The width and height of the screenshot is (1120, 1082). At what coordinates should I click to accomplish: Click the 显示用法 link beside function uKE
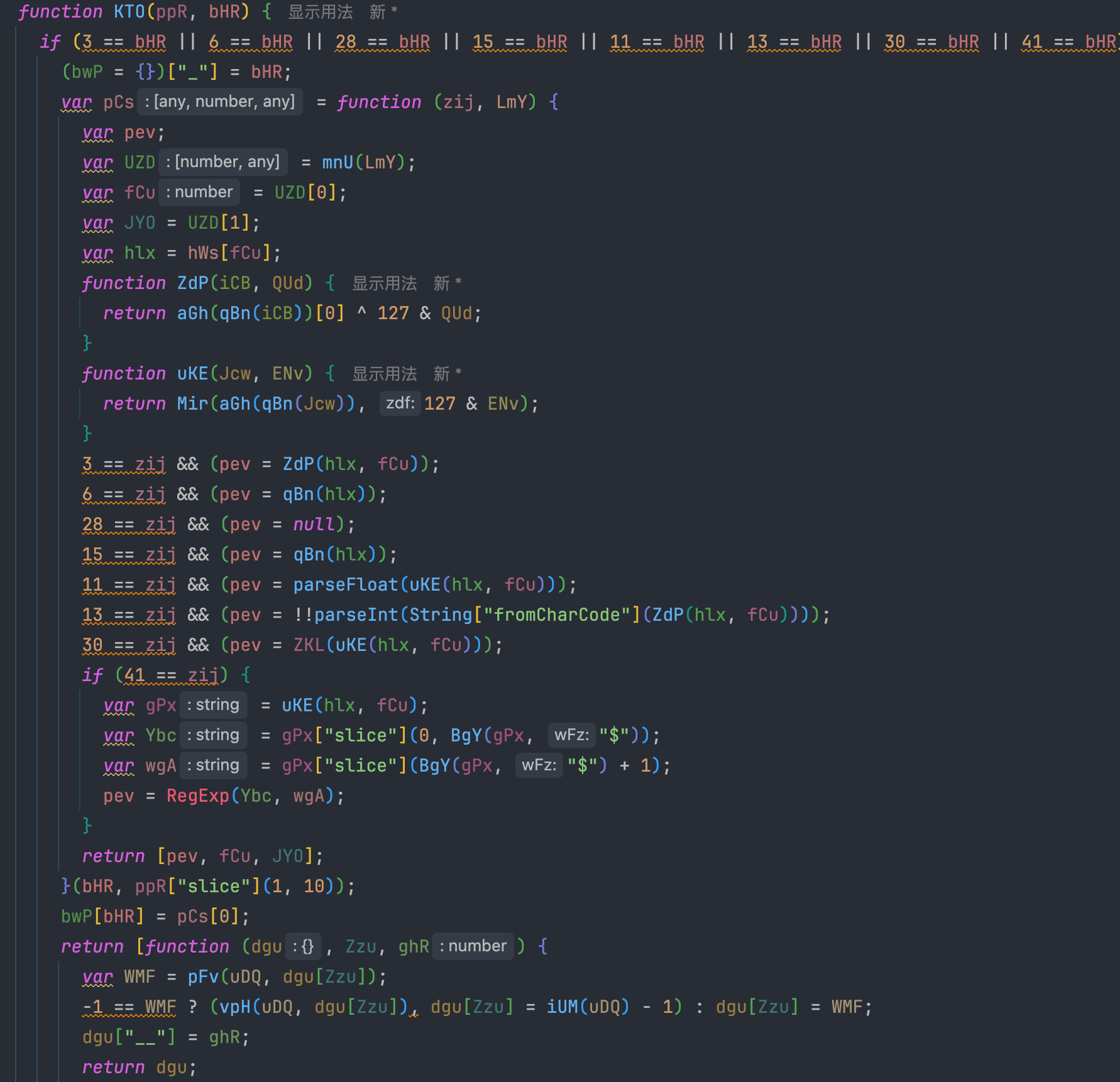click(x=384, y=374)
